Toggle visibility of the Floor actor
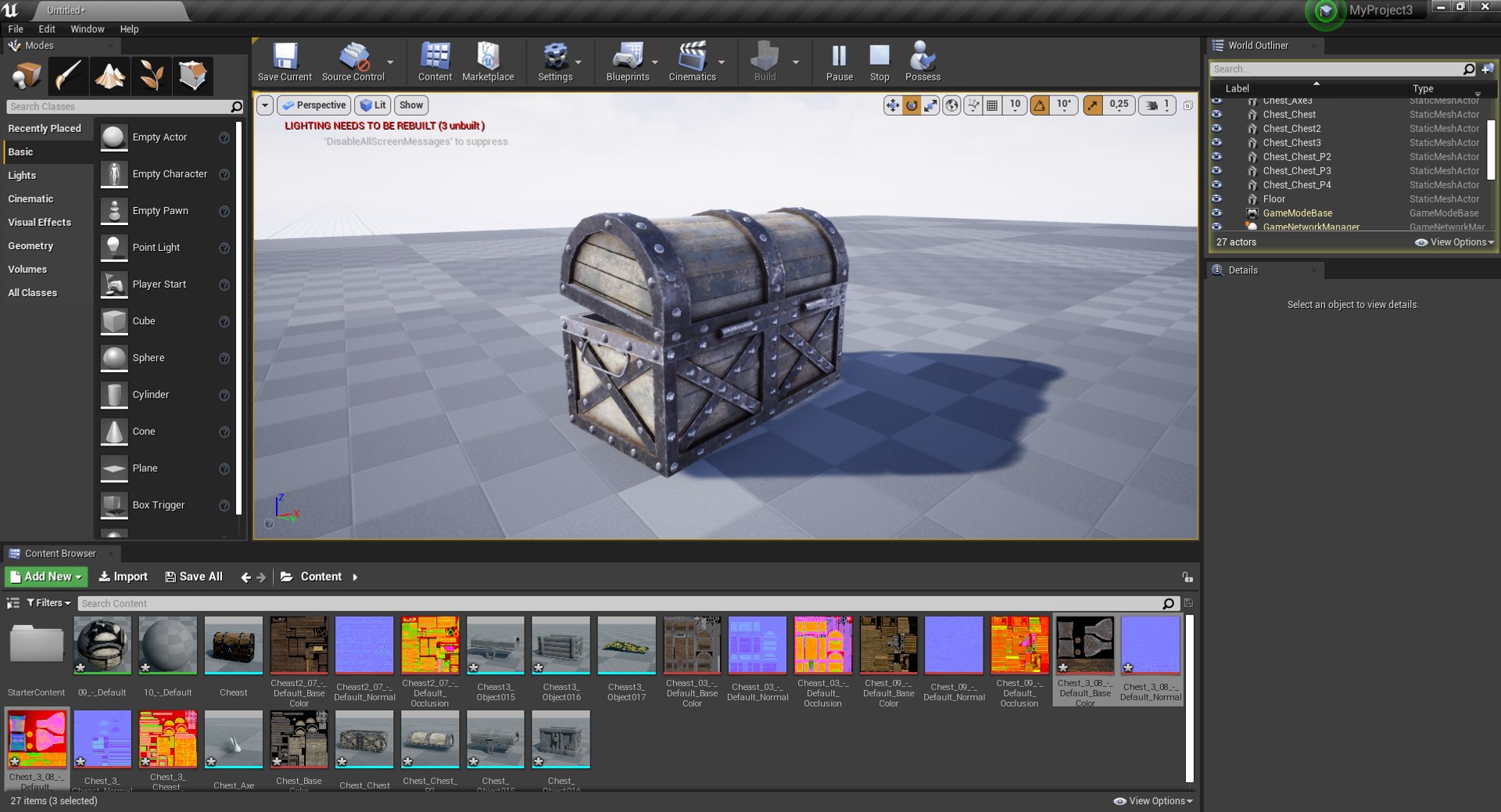This screenshot has height=812, width=1501. tap(1216, 199)
